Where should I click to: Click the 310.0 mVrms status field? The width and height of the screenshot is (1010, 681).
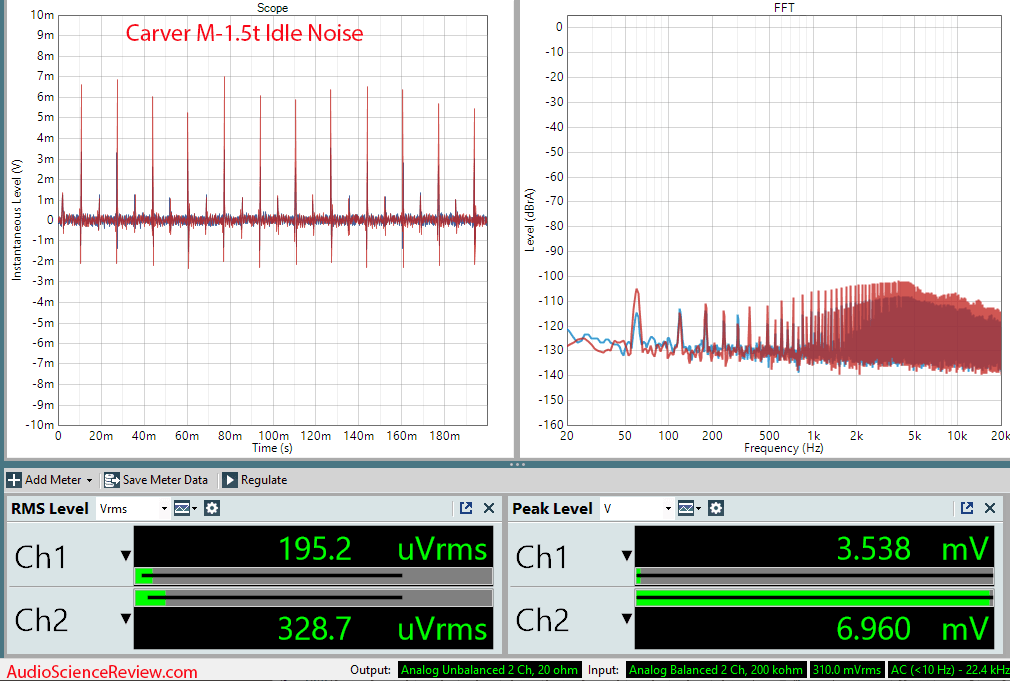[846, 670]
